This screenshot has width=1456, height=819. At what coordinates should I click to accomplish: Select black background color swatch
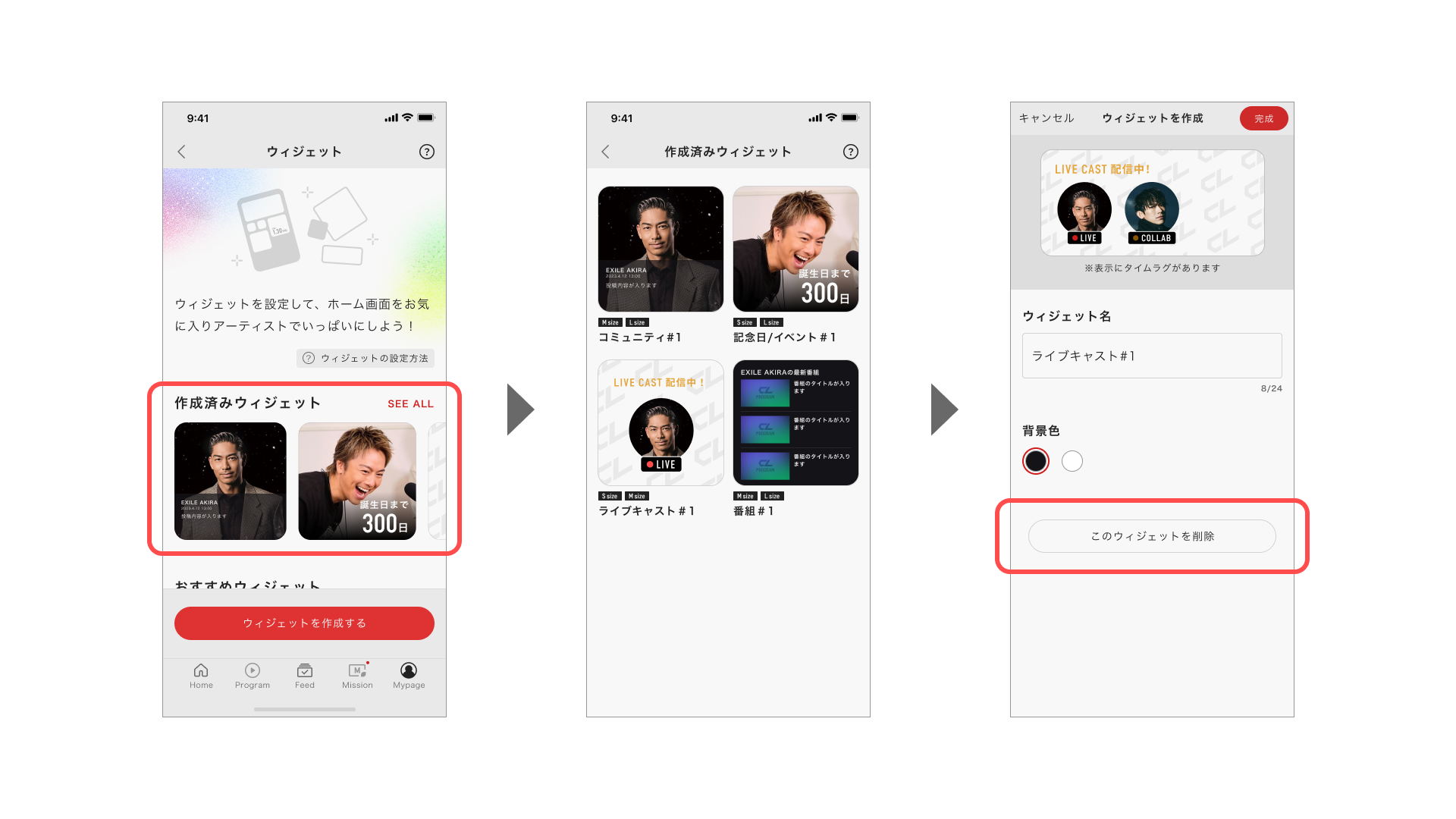click(x=1036, y=461)
